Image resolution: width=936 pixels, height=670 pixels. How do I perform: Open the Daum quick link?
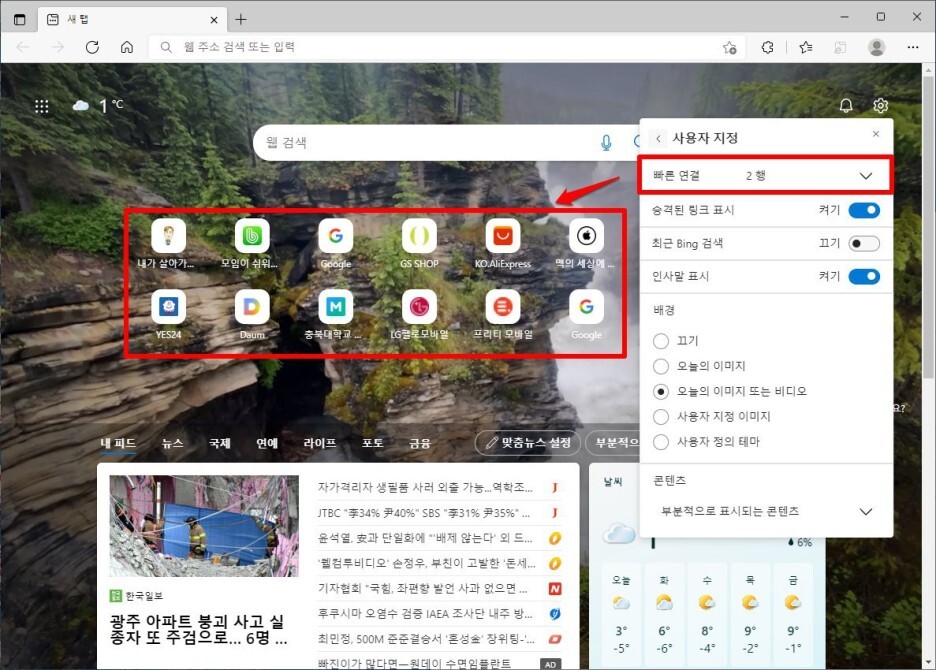coord(252,315)
